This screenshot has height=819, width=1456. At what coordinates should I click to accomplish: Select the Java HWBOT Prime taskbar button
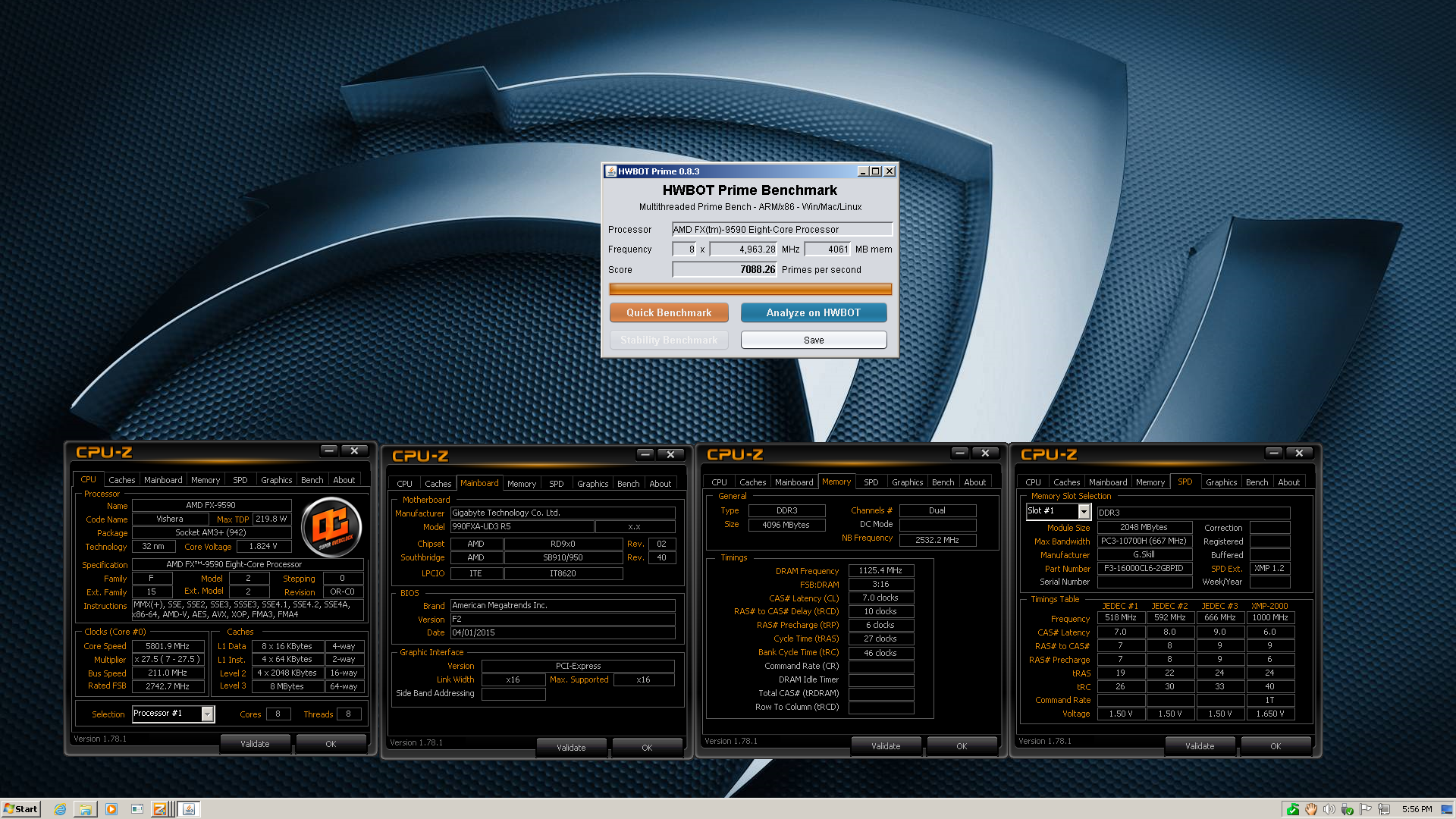point(190,809)
